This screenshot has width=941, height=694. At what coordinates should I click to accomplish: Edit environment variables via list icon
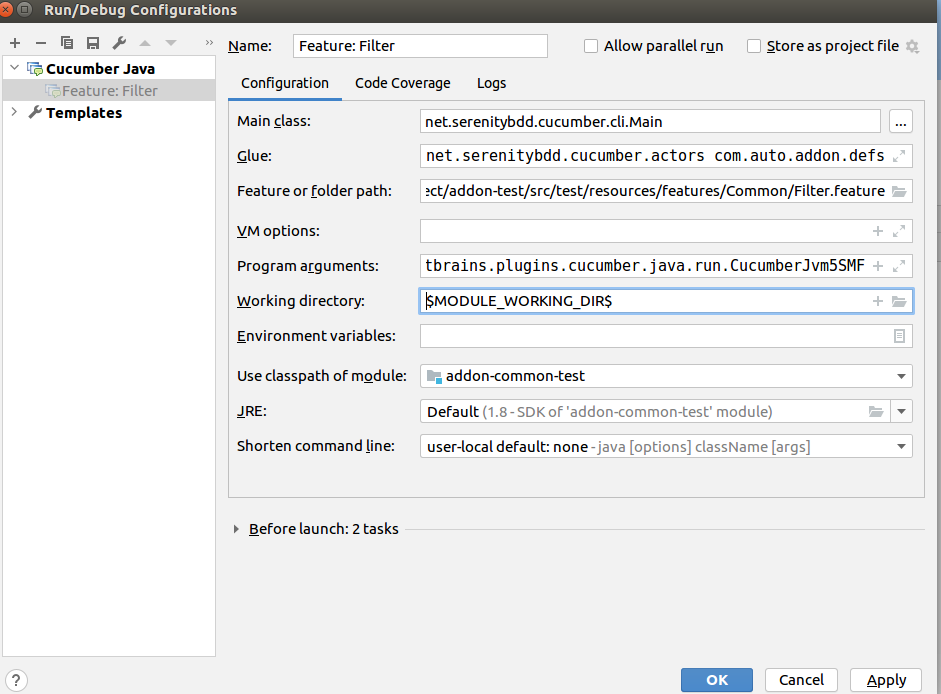click(x=898, y=336)
